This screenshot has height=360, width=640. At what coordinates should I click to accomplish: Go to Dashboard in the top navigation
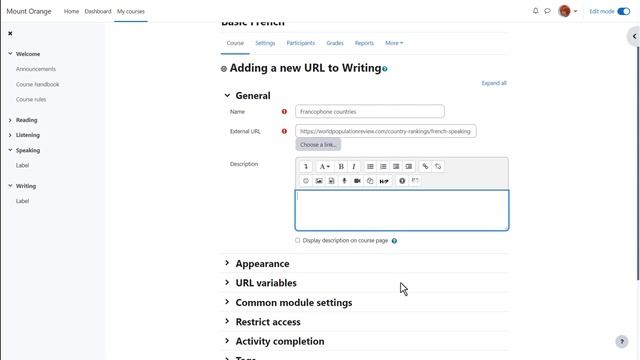(x=98, y=11)
